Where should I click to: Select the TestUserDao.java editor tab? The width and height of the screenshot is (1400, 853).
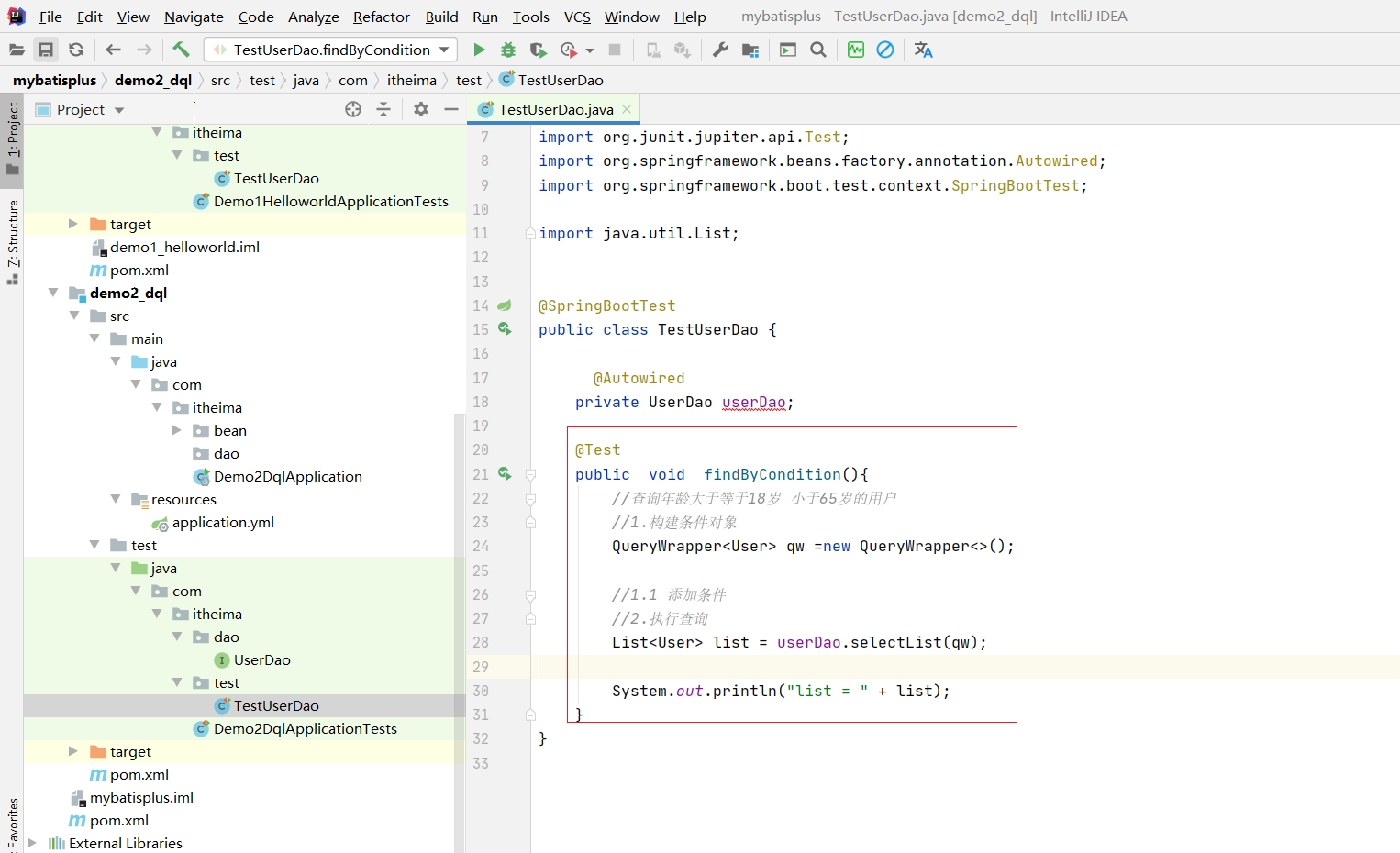point(555,110)
